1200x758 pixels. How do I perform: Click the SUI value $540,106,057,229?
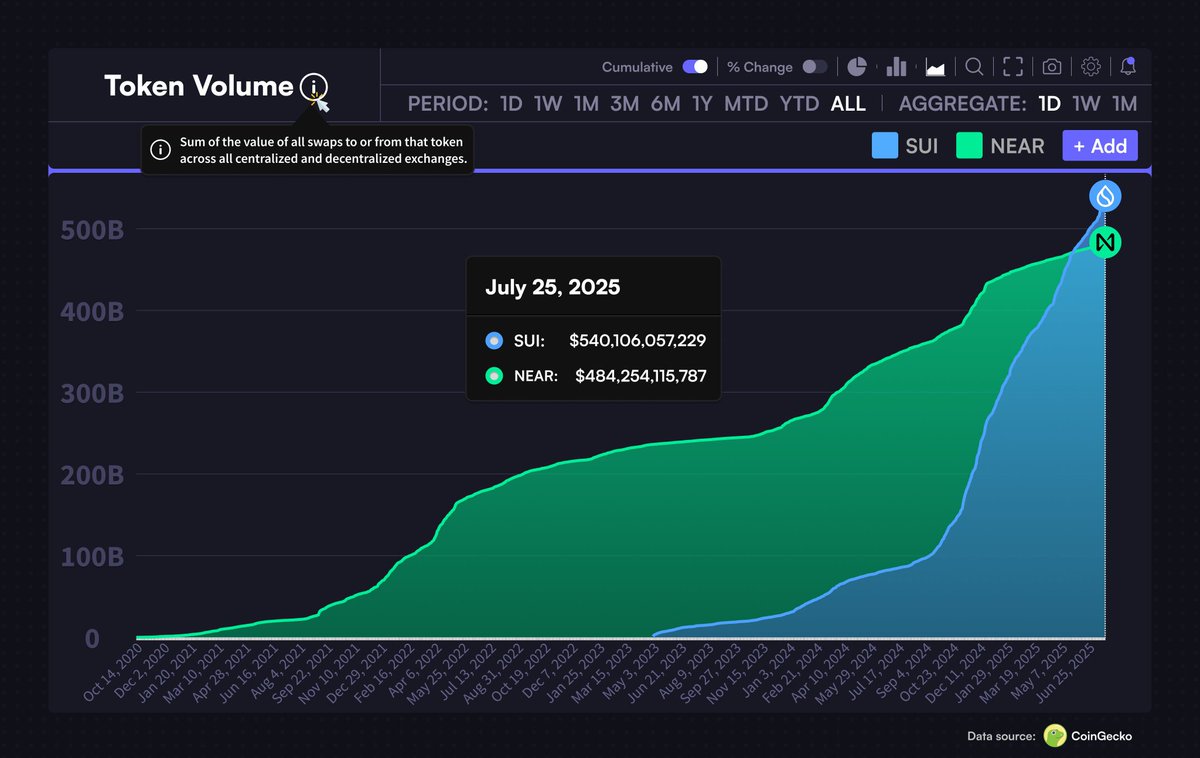tap(637, 341)
